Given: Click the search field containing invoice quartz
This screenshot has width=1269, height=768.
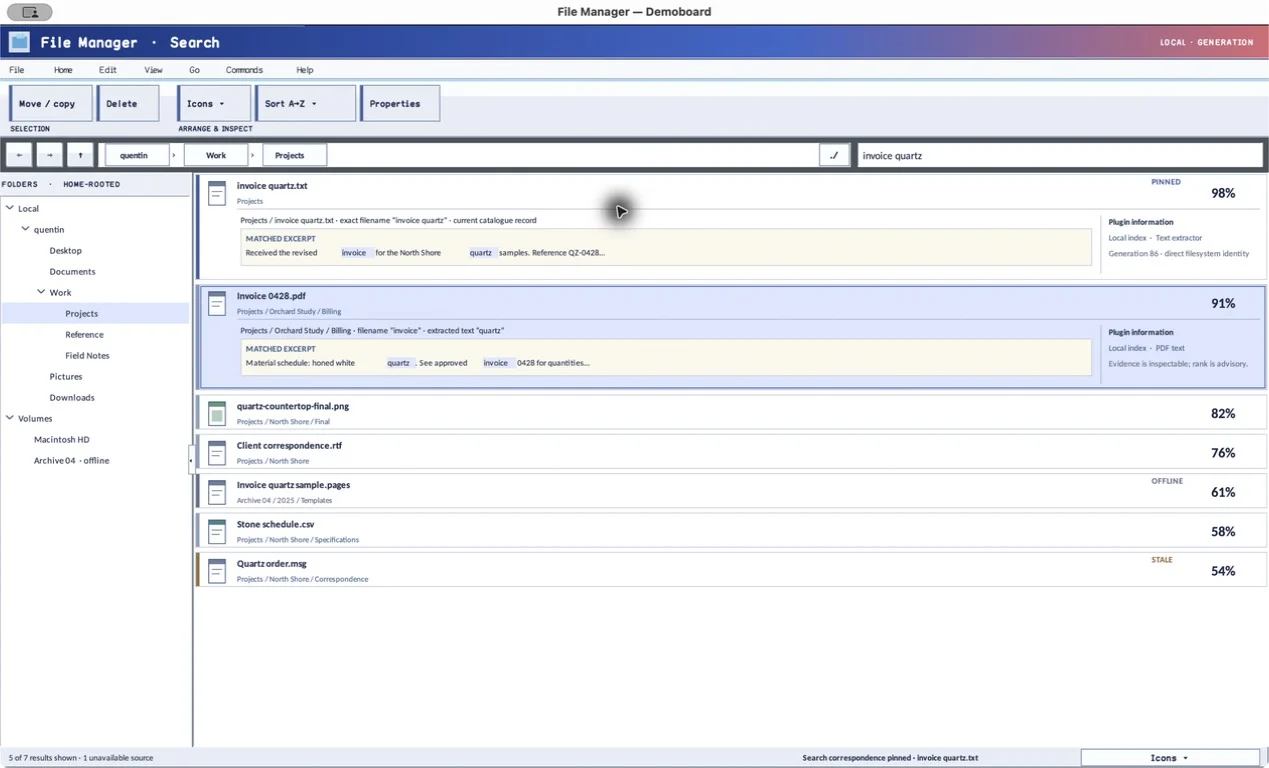Looking at the screenshot, I should coord(1060,155).
